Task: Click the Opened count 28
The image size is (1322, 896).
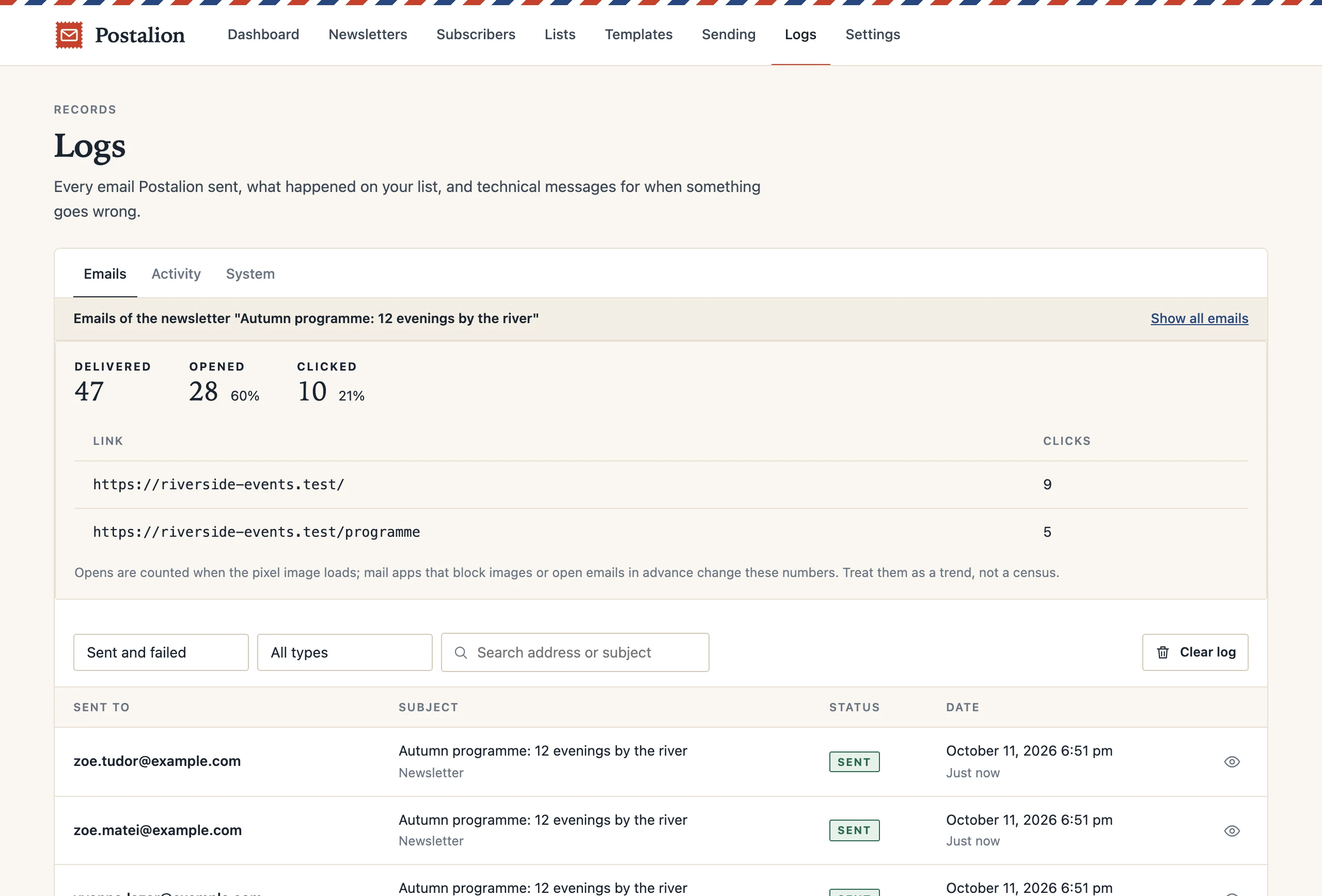Action: (x=203, y=392)
